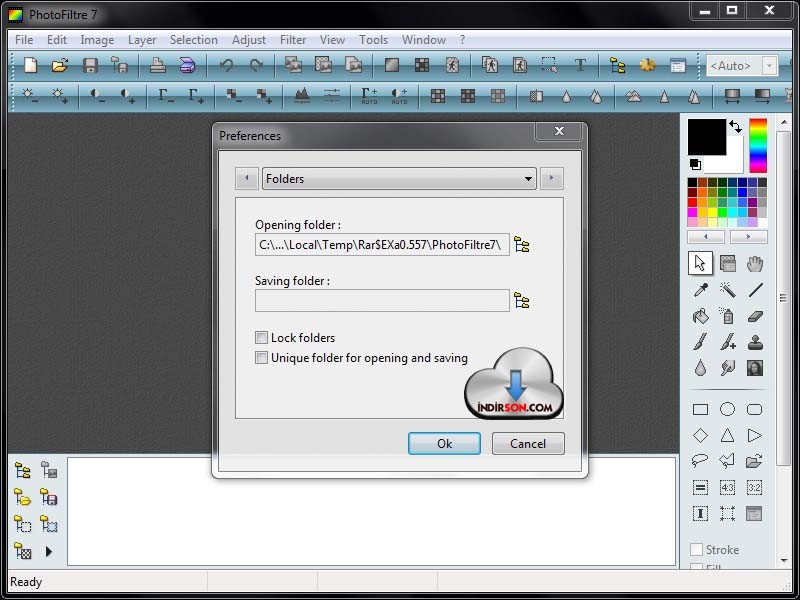The height and width of the screenshot is (600, 800).
Task: Open the Folders category dropdown
Action: 399,179
